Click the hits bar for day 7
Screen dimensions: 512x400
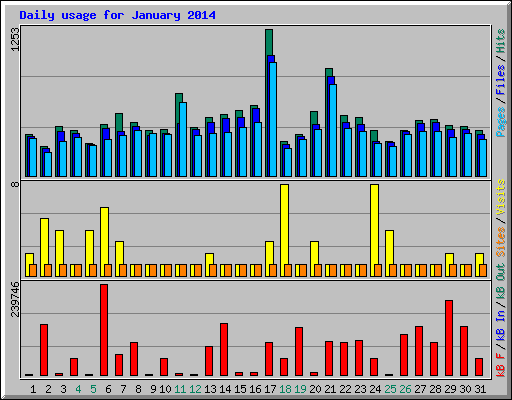[x=119, y=122]
